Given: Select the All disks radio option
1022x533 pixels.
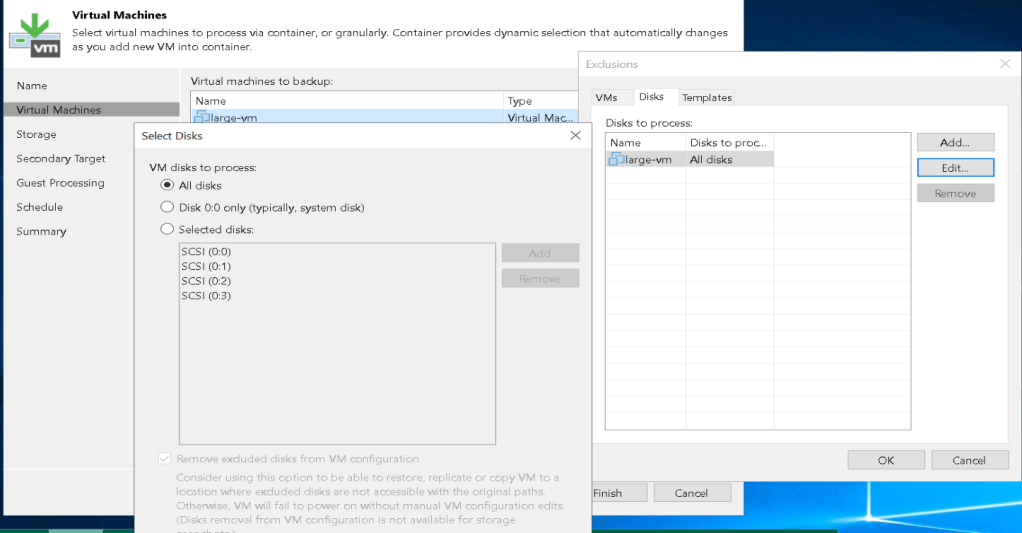Looking at the screenshot, I should [168, 186].
